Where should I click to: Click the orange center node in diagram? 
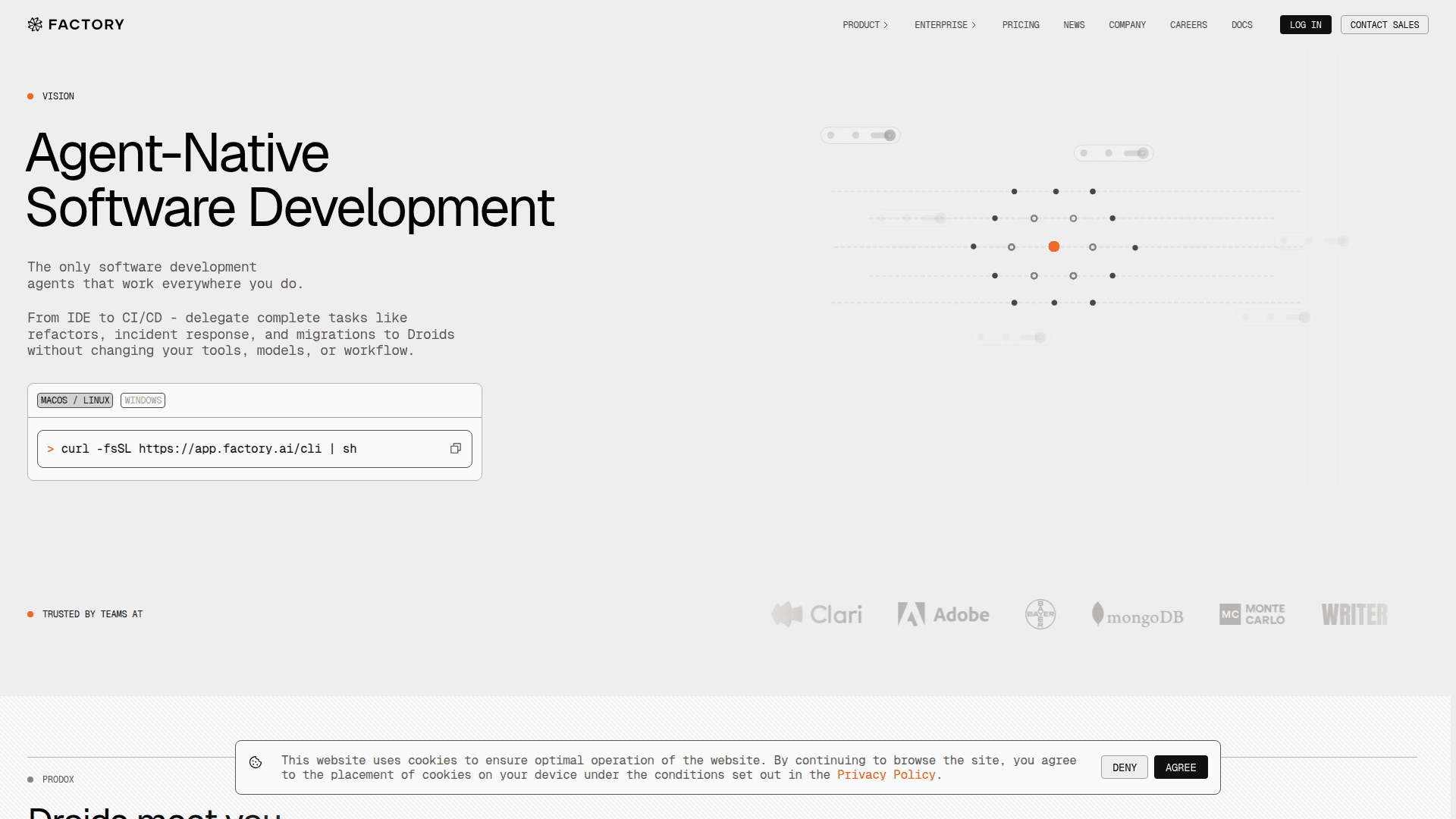tap(1053, 246)
